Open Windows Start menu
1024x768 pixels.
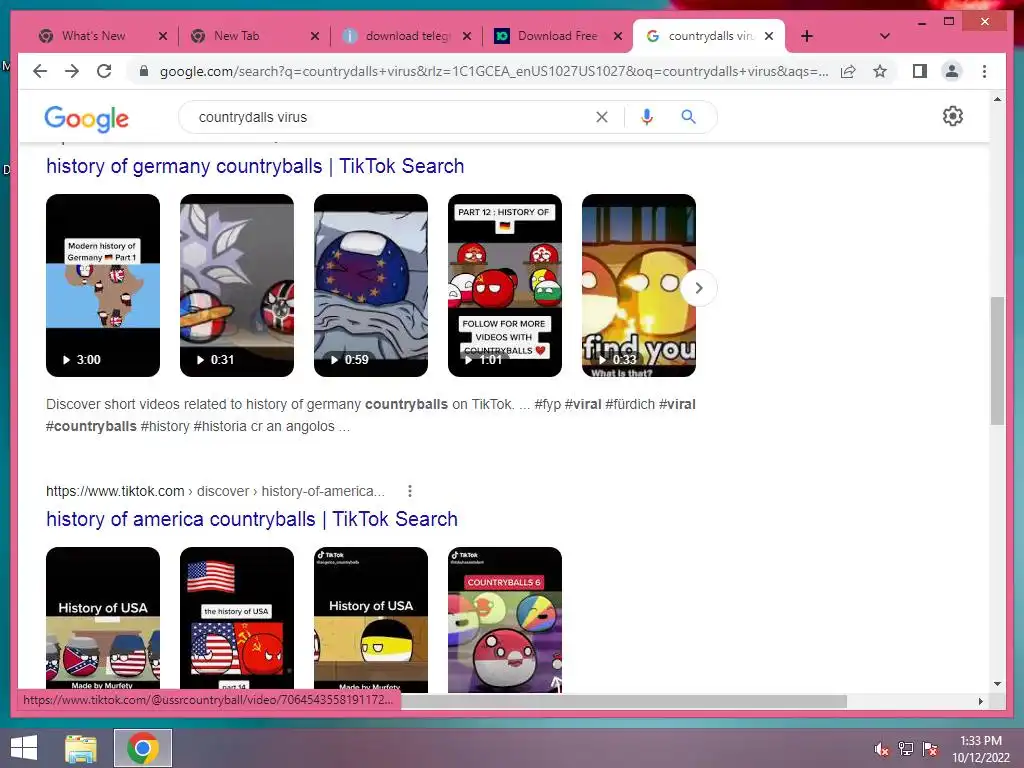pyautogui.click(x=24, y=748)
